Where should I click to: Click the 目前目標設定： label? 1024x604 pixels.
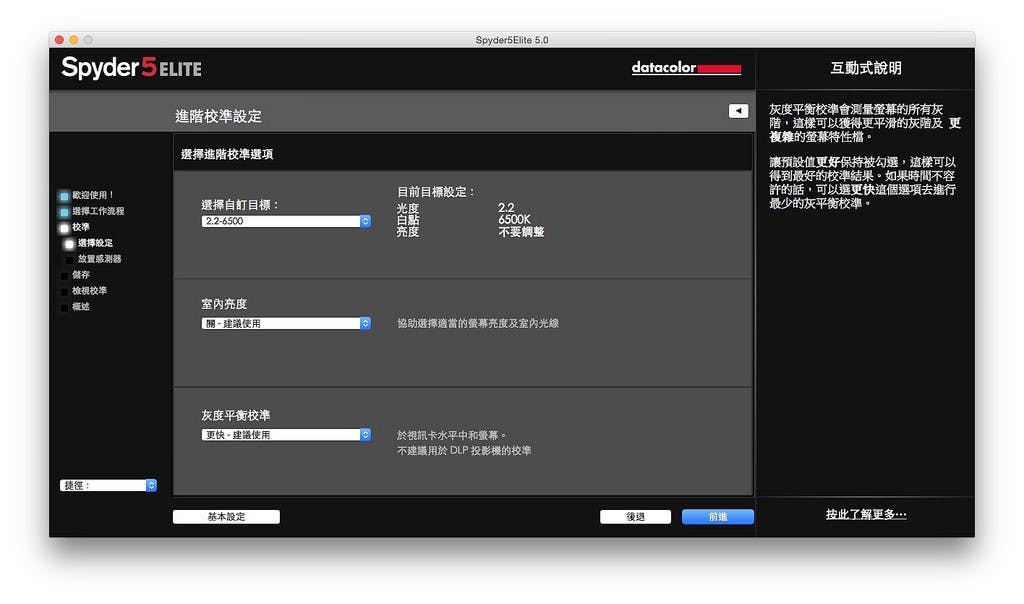tap(436, 192)
